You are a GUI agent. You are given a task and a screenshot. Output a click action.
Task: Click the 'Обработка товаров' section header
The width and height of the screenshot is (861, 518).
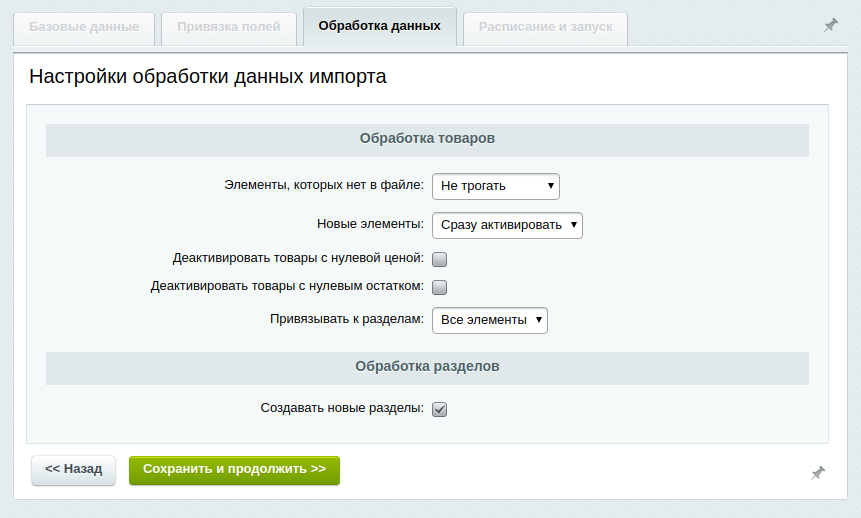[427, 139]
